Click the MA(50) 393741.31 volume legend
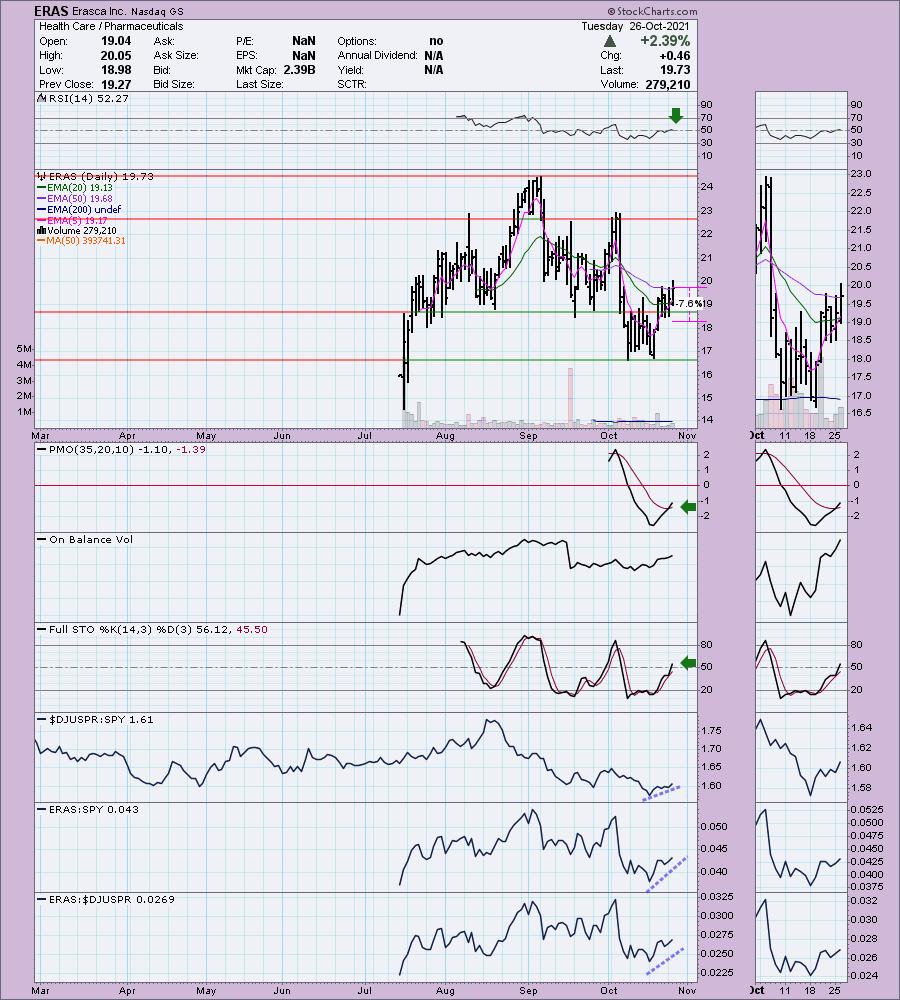900x1000 pixels. [x=82, y=241]
